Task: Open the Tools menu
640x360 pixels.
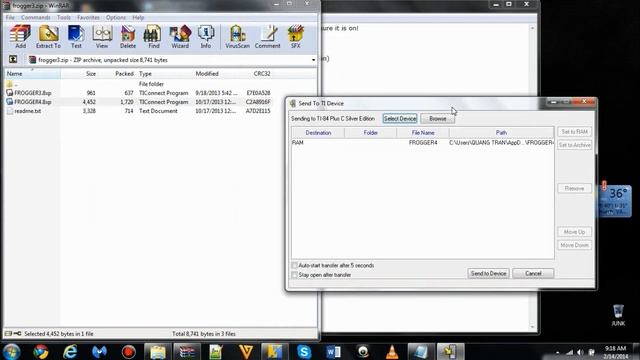Action: click(x=64, y=18)
